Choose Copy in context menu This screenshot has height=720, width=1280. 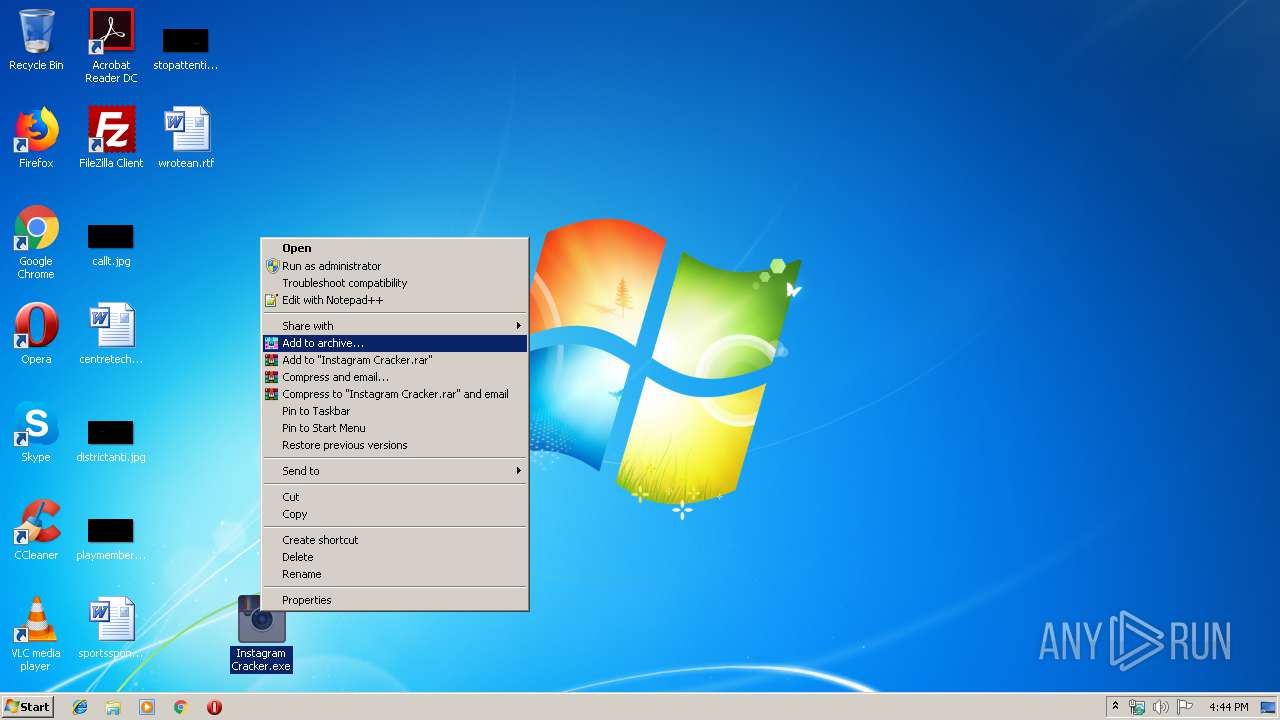click(x=395, y=514)
